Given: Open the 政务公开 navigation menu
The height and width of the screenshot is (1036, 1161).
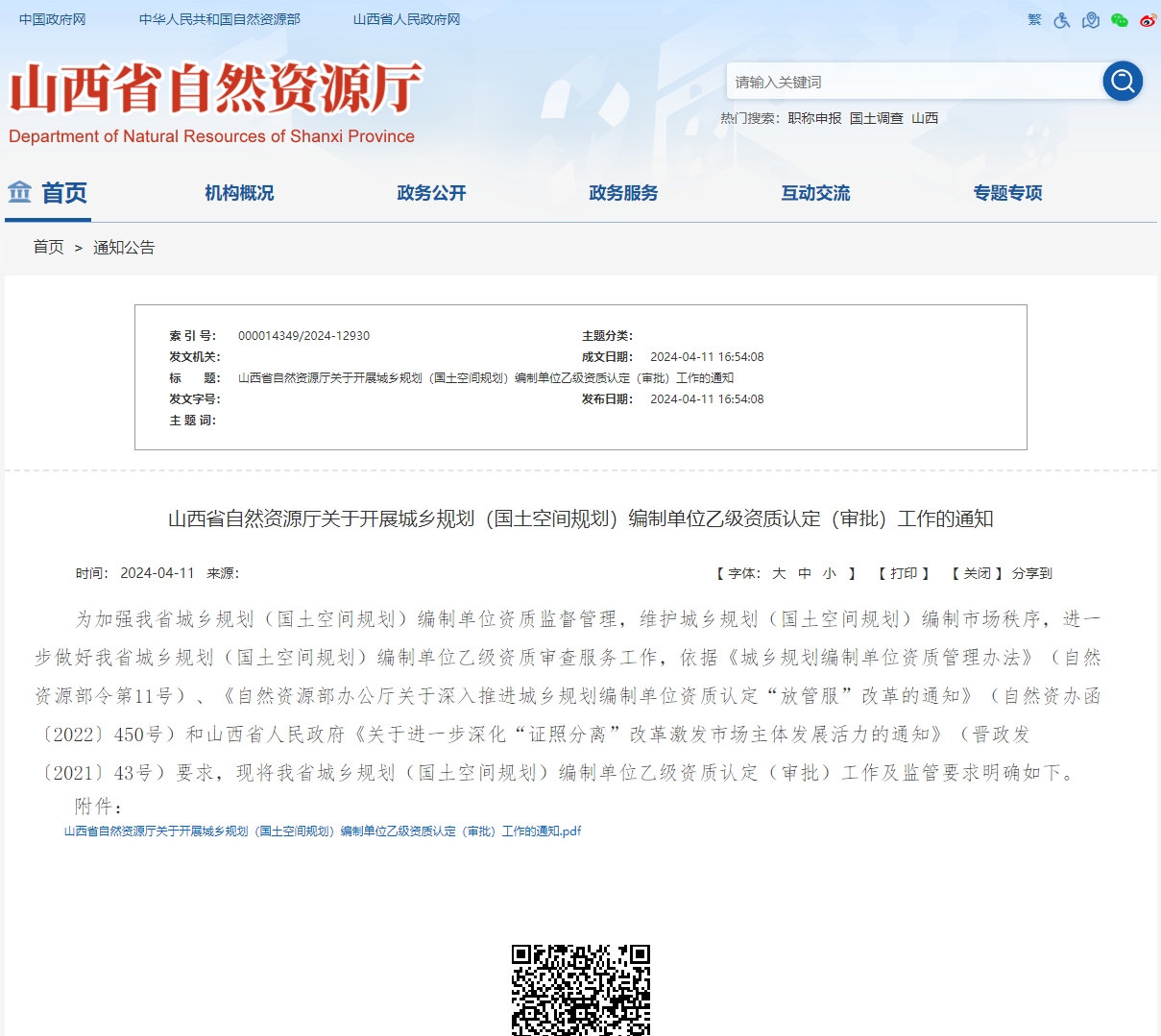Looking at the screenshot, I should coord(431,193).
